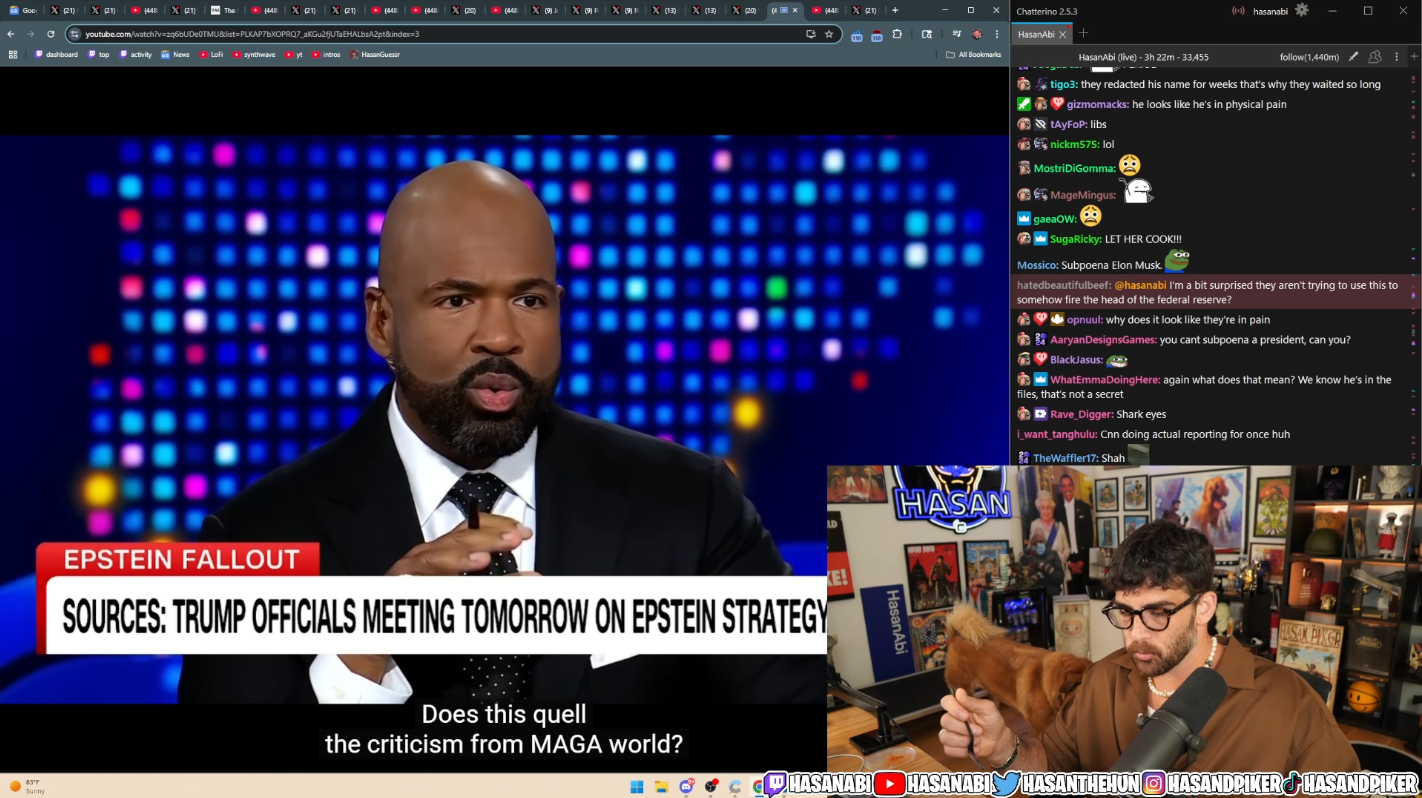
Task: Go back in the browser
Action: point(11,34)
